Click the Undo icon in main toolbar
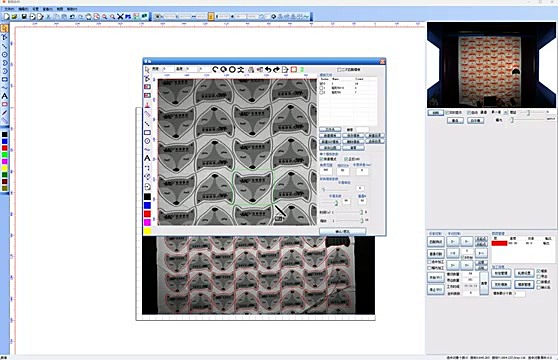The width and height of the screenshot is (558, 360). (x=72, y=16)
